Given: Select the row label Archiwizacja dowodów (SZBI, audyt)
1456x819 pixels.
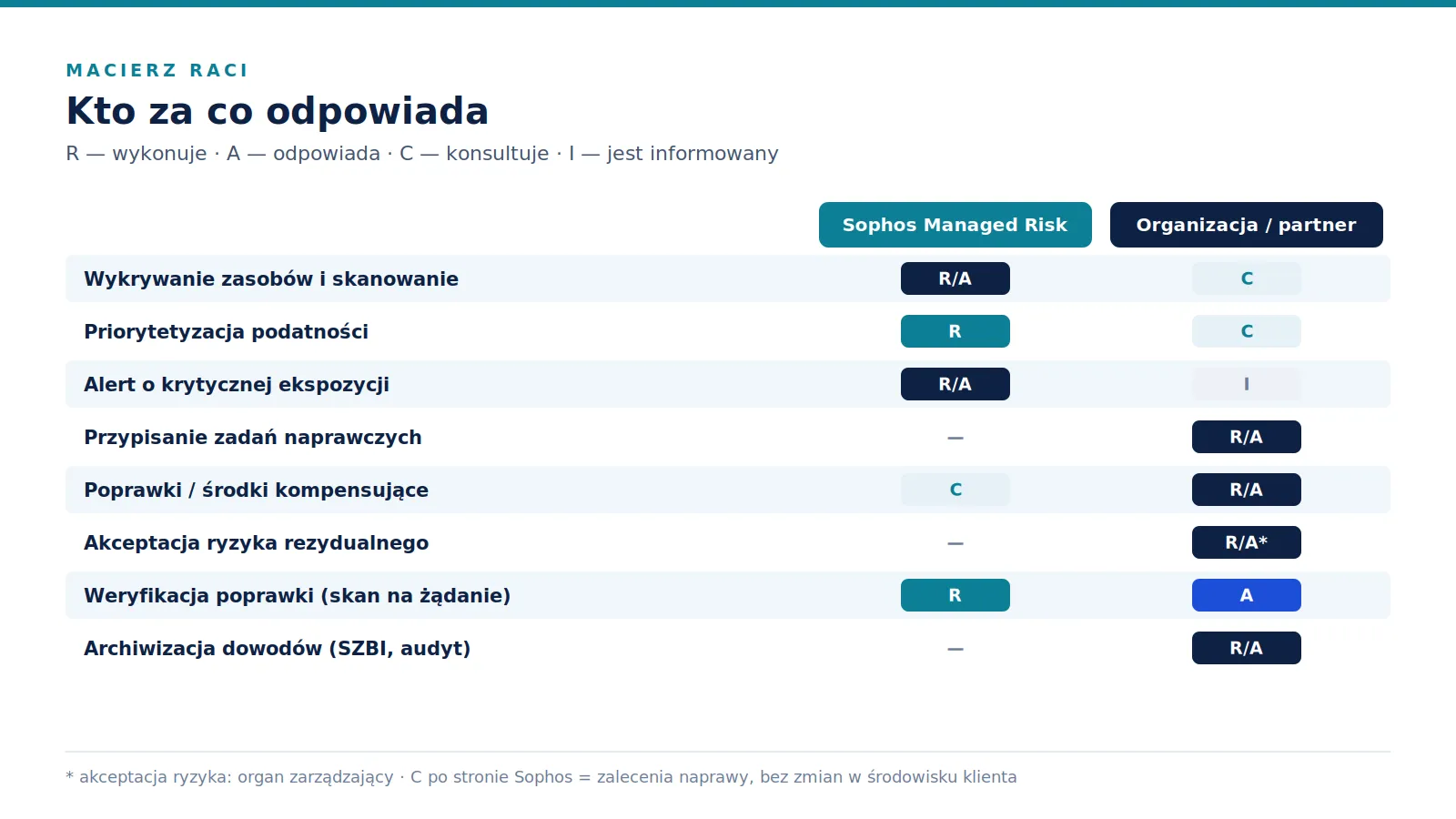Looking at the screenshot, I should coord(277,648).
